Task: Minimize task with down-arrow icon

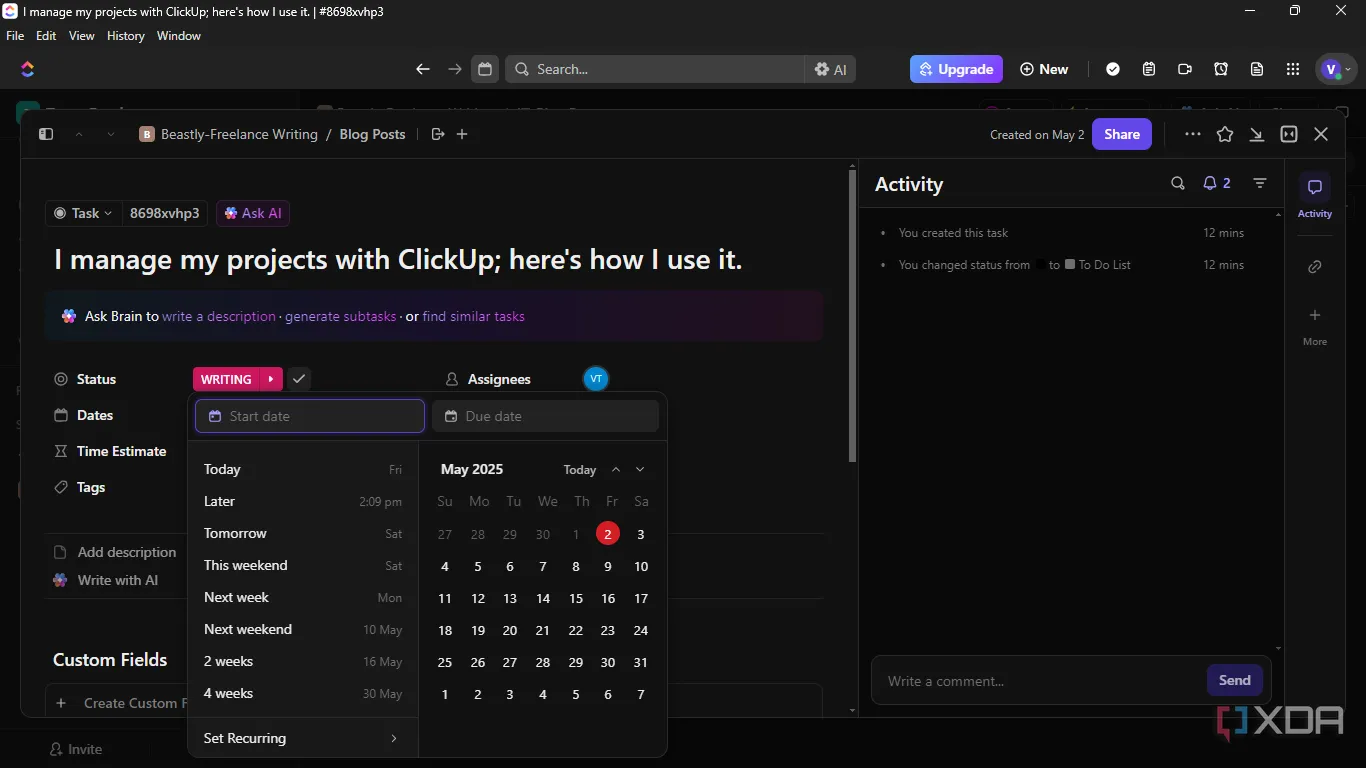Action: pos(1257,134)
